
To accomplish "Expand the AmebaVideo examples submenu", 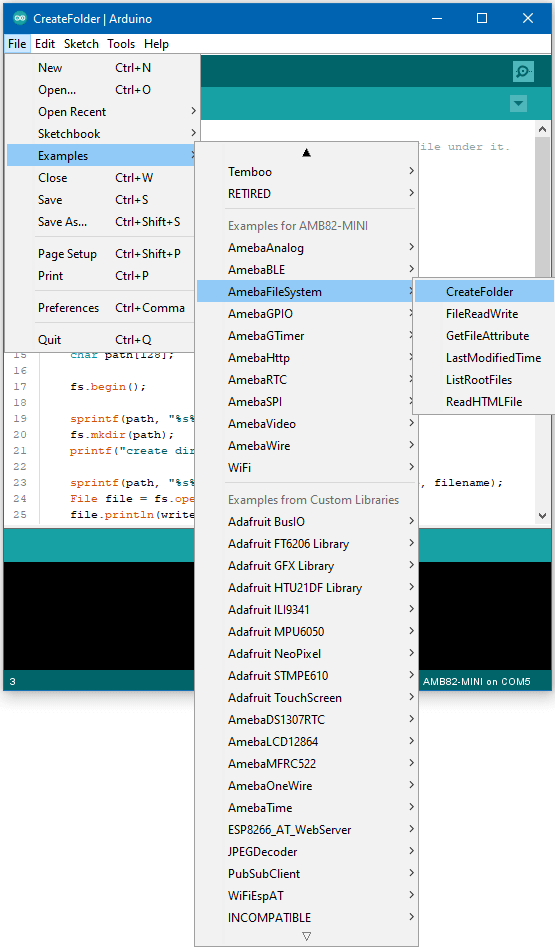I will point(307,424).
